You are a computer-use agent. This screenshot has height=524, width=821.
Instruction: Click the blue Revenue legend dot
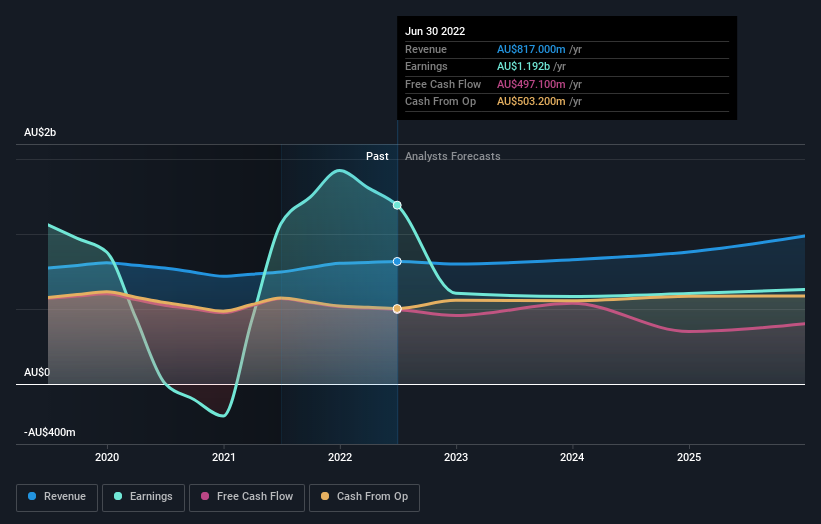tap(32, 496)
